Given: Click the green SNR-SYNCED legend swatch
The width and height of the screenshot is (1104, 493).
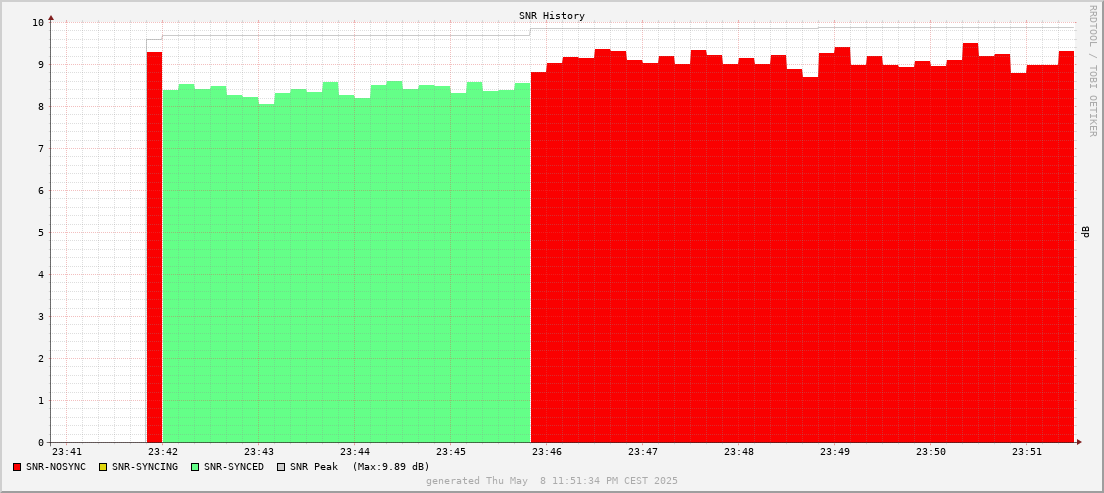Looking at the screenshot, I should point(195,467).
